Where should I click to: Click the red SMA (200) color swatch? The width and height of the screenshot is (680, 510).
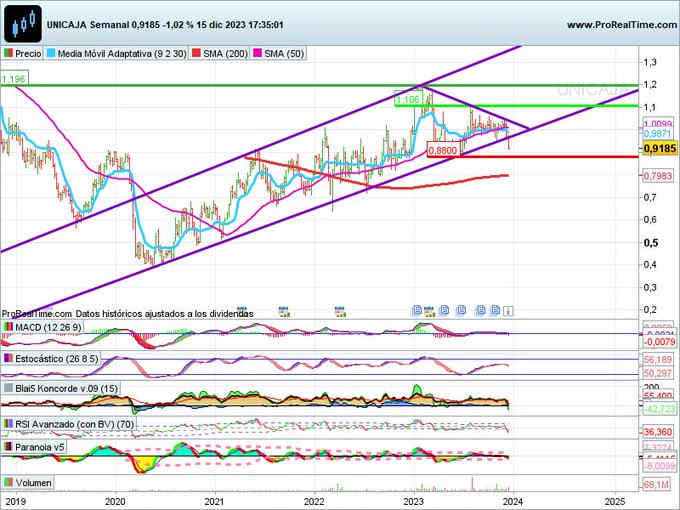[x=196, y=53]
